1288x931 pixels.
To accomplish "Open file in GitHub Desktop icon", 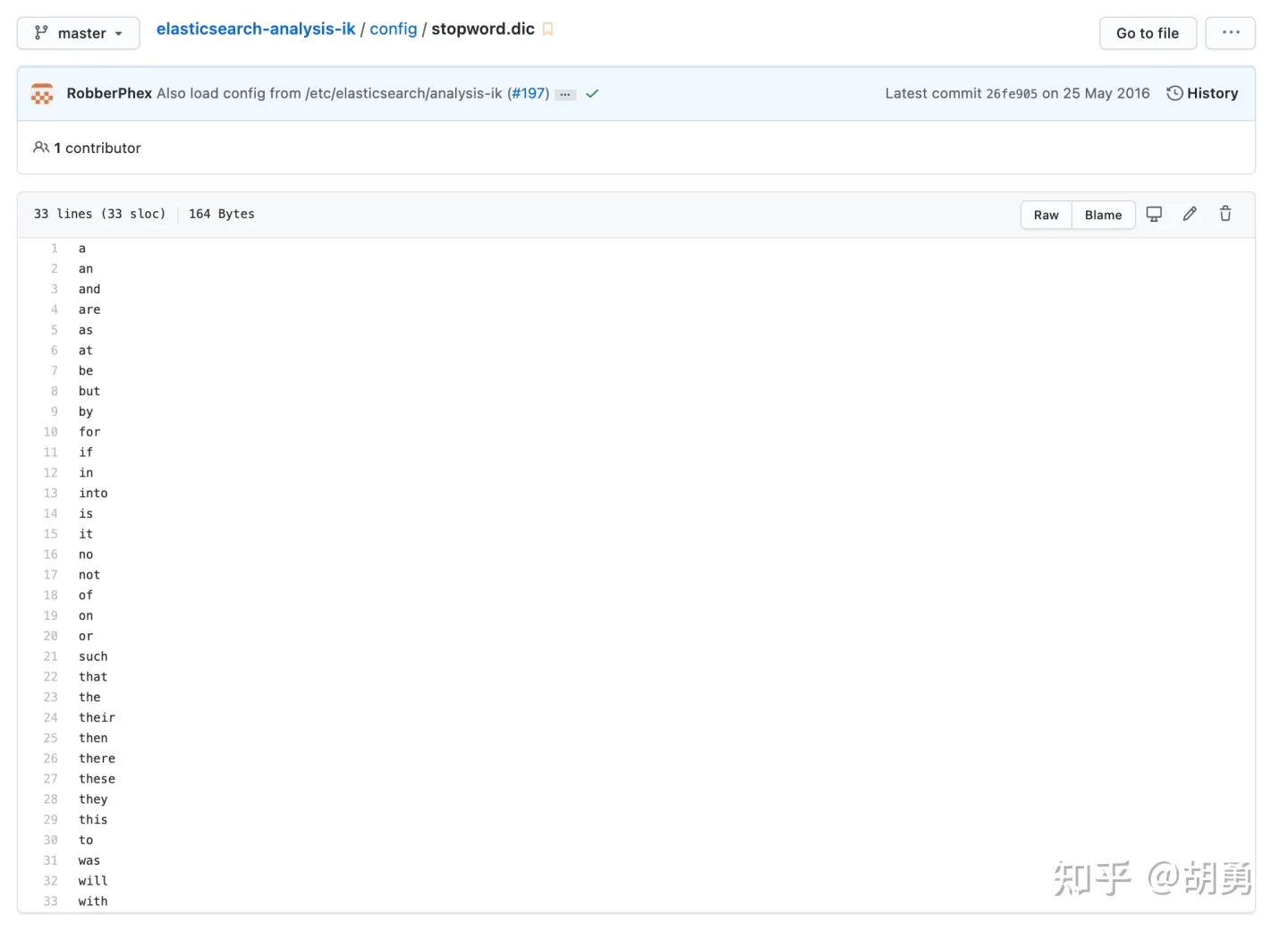I will click(x=1154, y=214).
